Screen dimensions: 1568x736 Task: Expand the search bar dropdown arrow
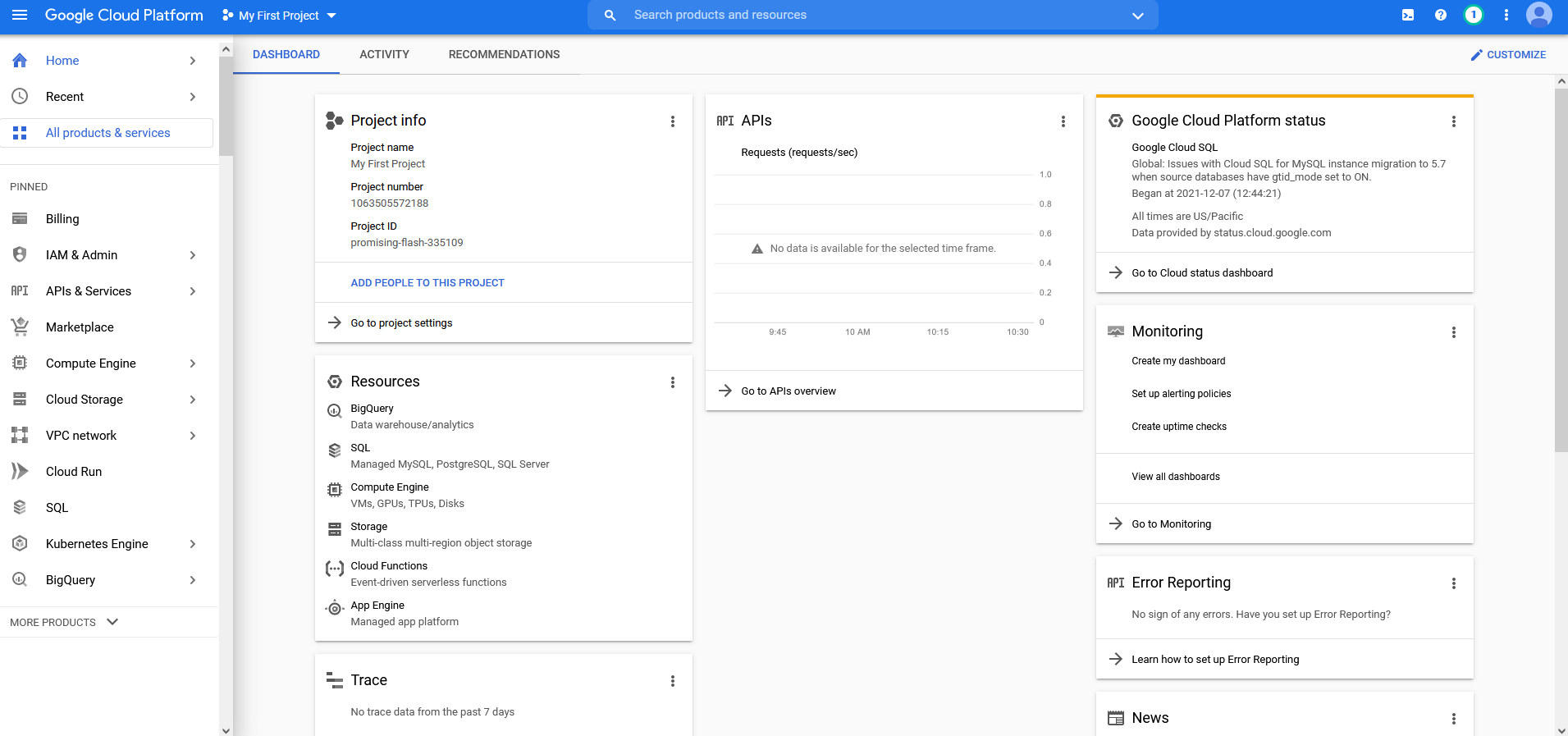[1138, 16]
